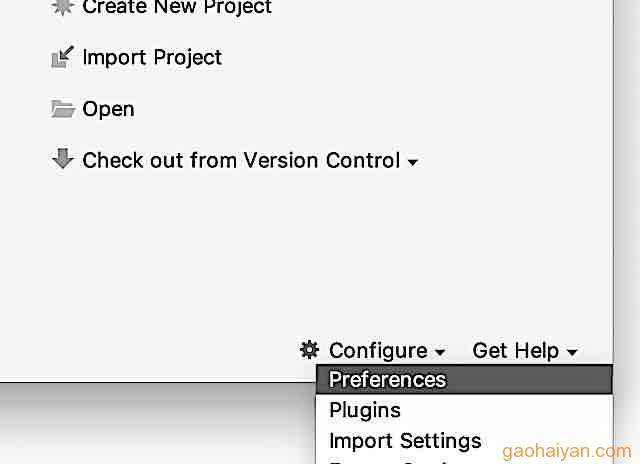The width and height of the screenshot is (640, 464).
Task: Click the Create New Project starburst icon
Action: tap(62, 7)
